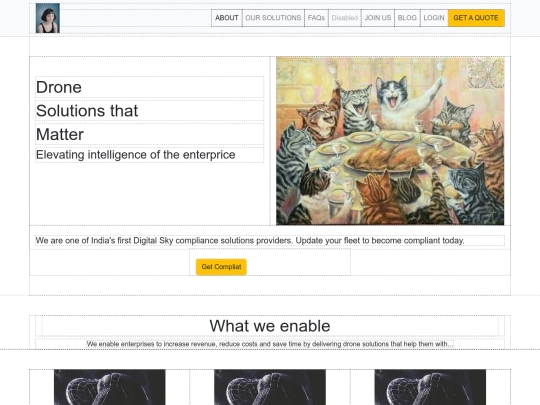Open the ABOUT menu item
Image resolution: width=540 pixels, height=405 pixels.
[227, 18]
